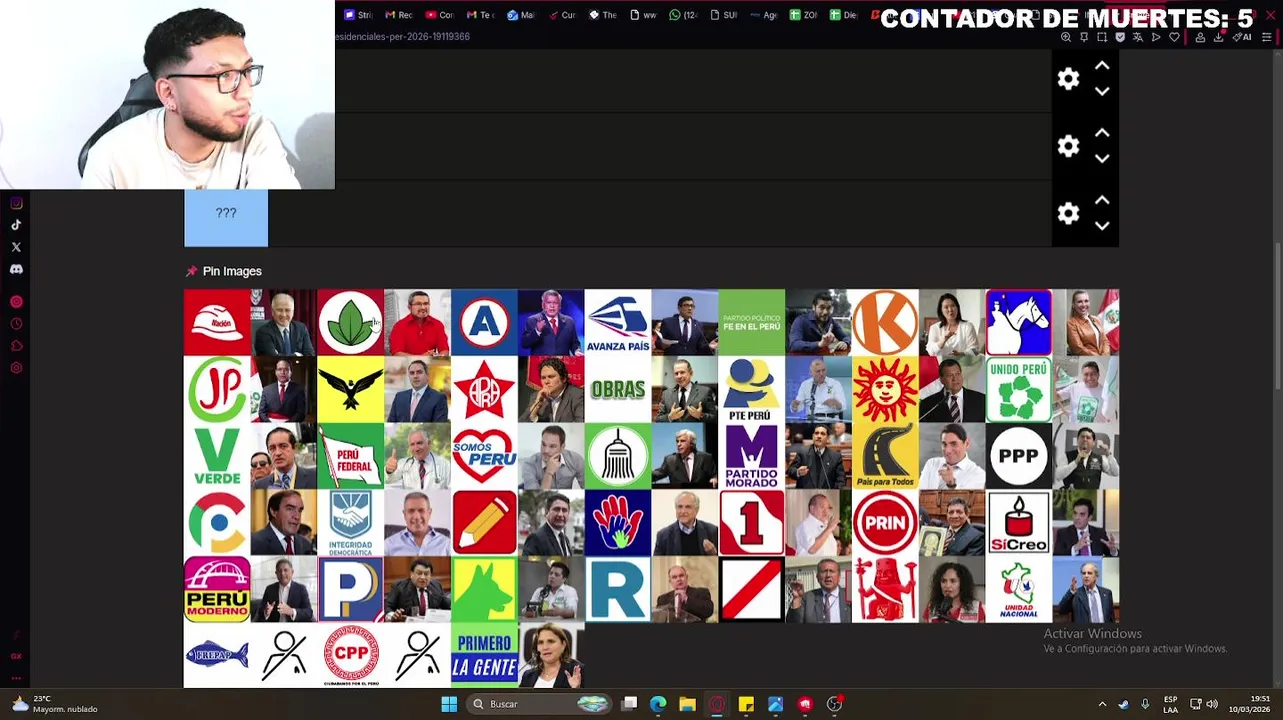Select the white horse party logo
The height and width of the screenshot is (720, 1283).
(x=1019, y=322)
